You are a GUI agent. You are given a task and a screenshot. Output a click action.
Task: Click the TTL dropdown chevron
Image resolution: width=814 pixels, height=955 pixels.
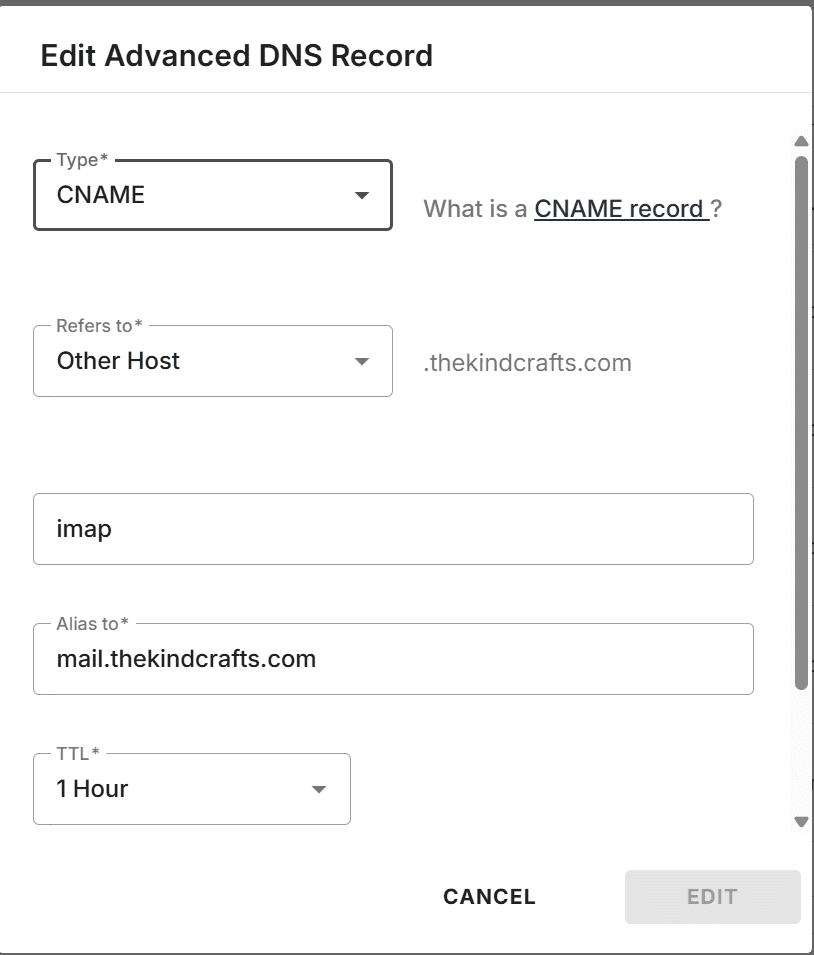[318, 789]
